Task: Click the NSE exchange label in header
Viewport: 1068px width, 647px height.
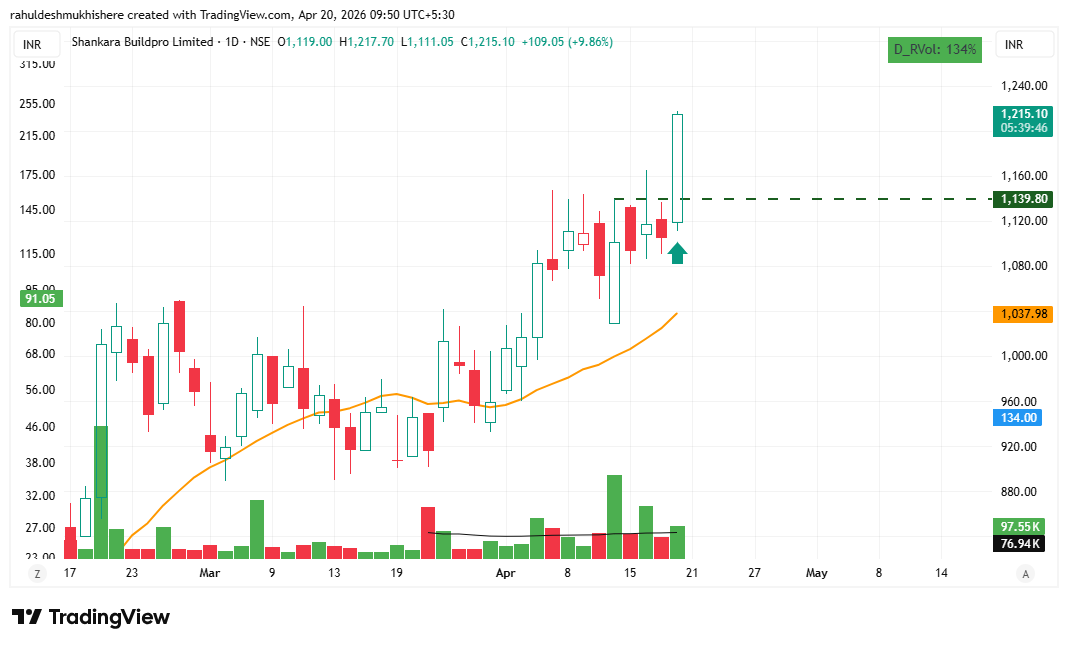Action: pos(260,42)
